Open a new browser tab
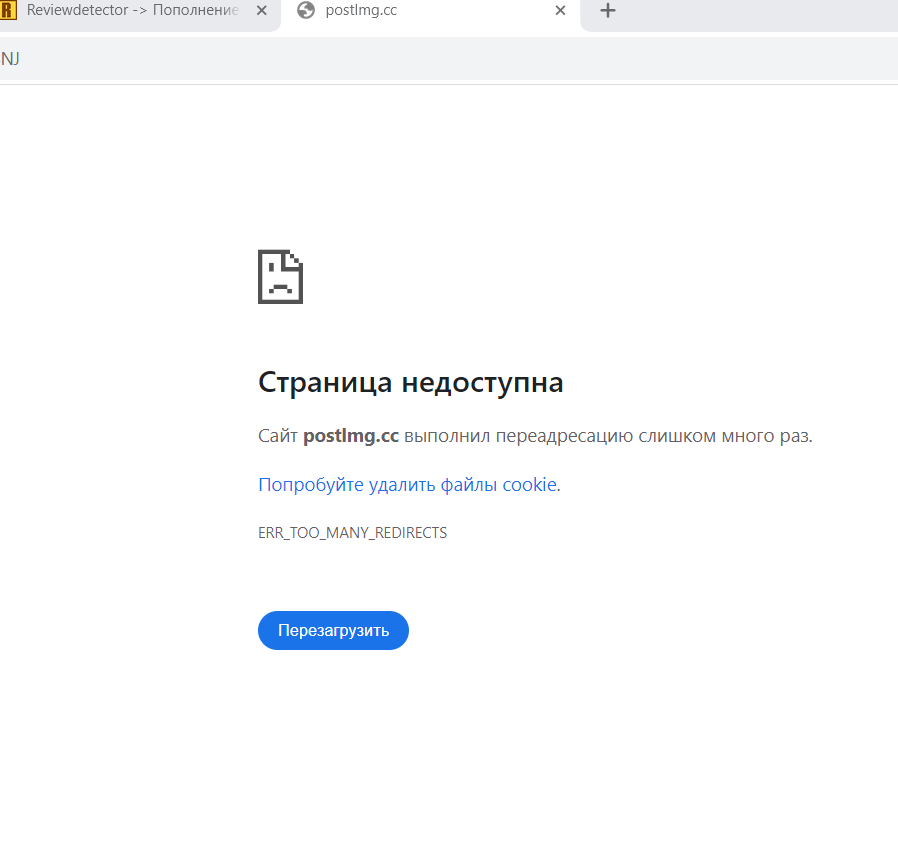 click(x=608, y=10)
